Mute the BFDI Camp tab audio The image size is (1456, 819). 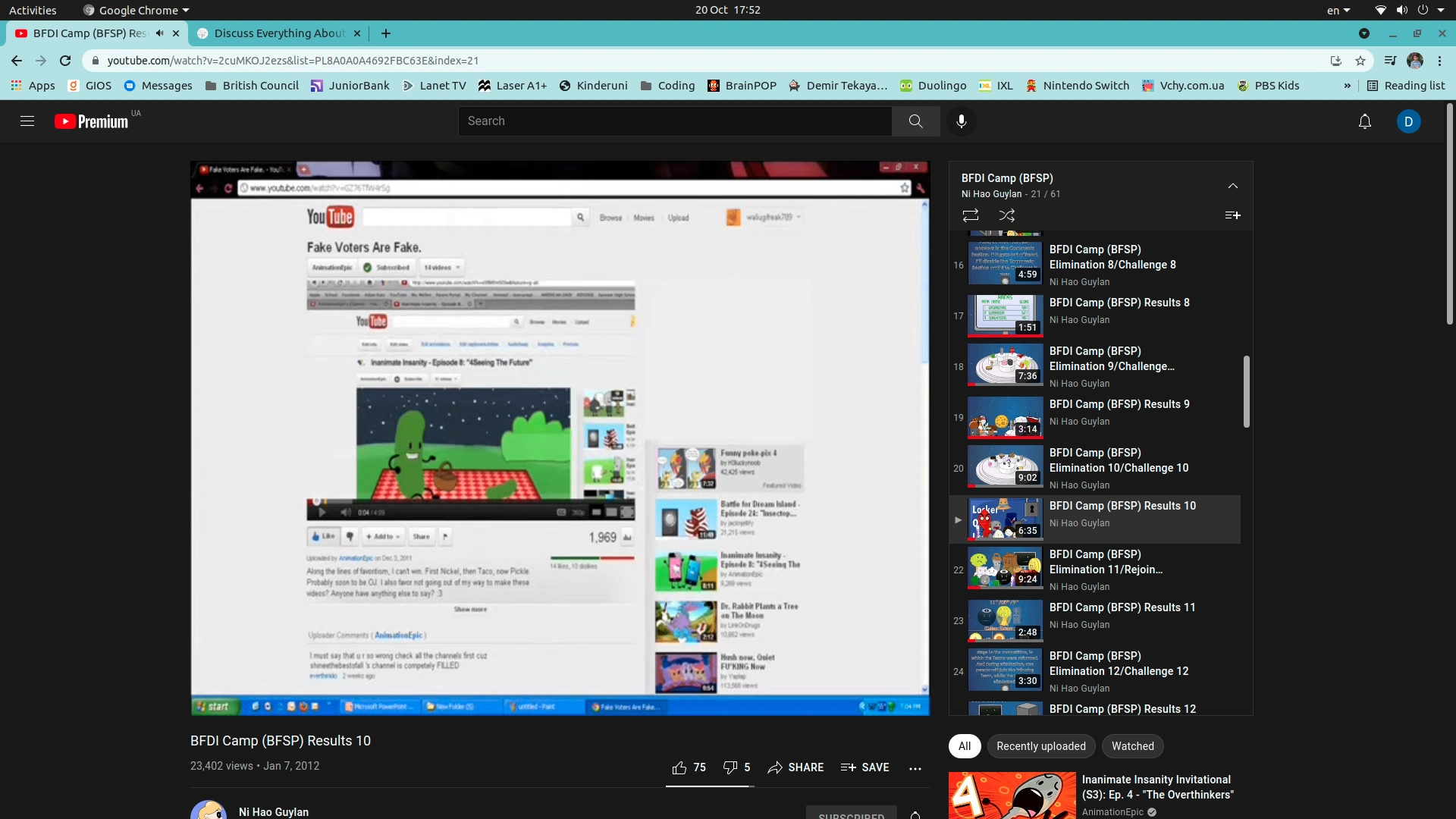tap(159, 33)
